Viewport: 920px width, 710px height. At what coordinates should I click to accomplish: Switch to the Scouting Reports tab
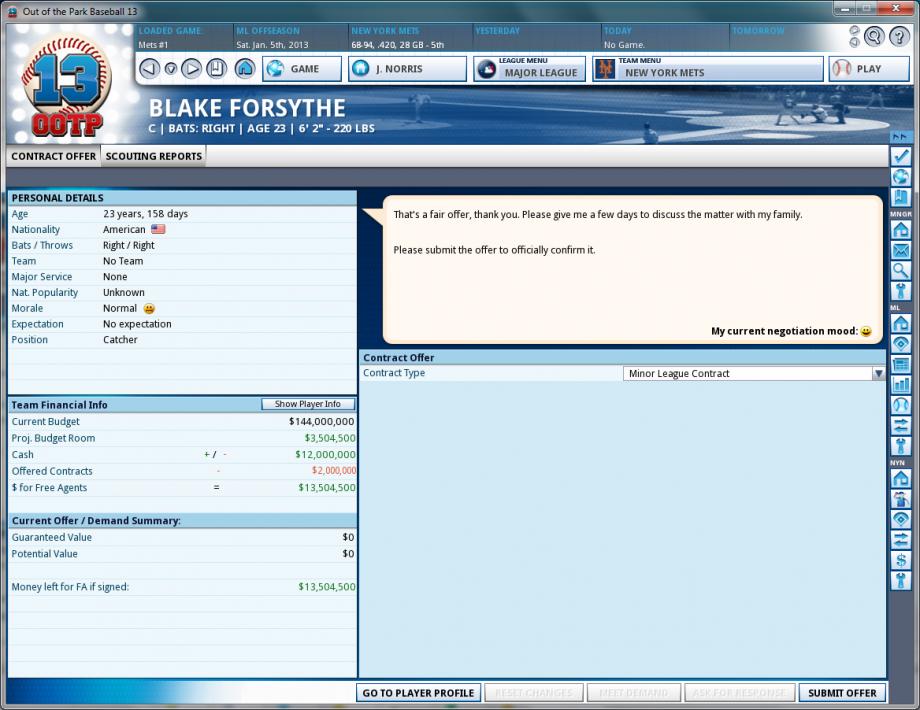[154, 156]
